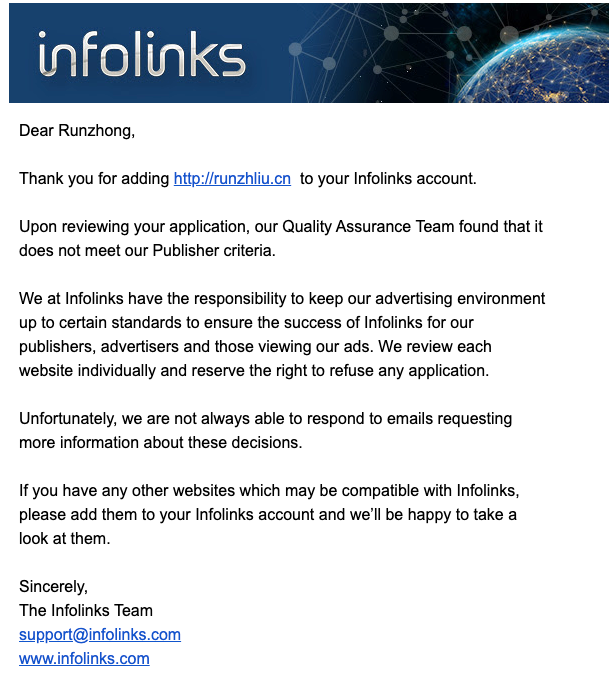Click the 'Dear Runzhong,' greeting
The image size is (615, 678).
pyautogui.click(x=77, y=131)
